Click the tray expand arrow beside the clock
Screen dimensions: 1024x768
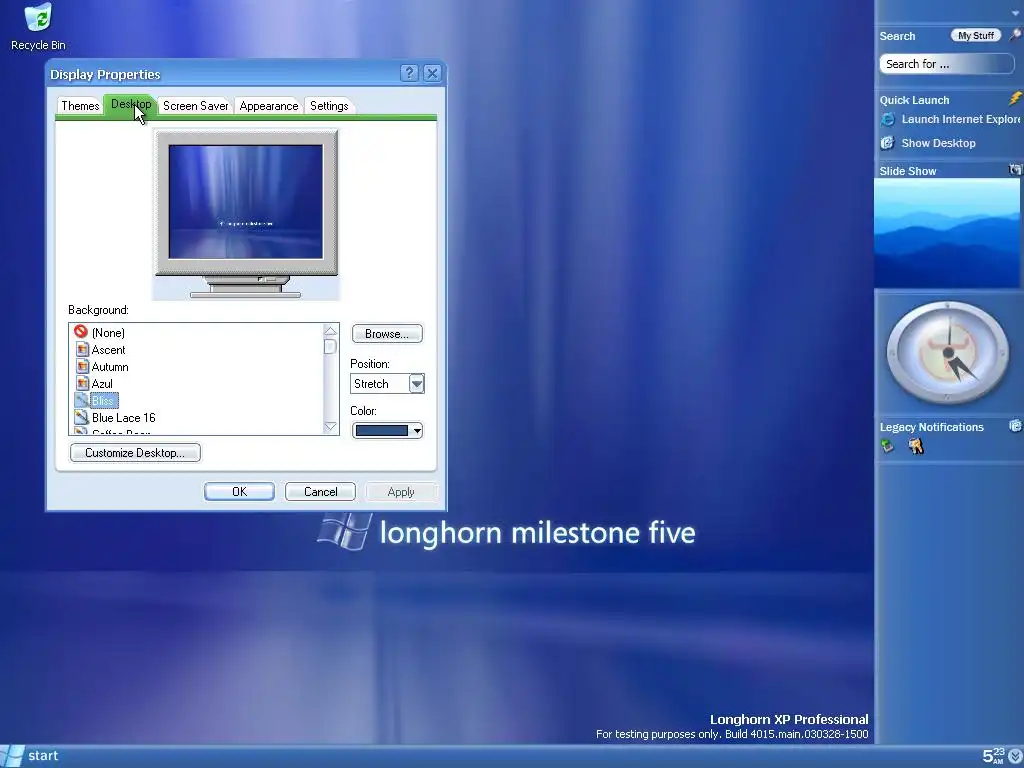pos(1015,756)
